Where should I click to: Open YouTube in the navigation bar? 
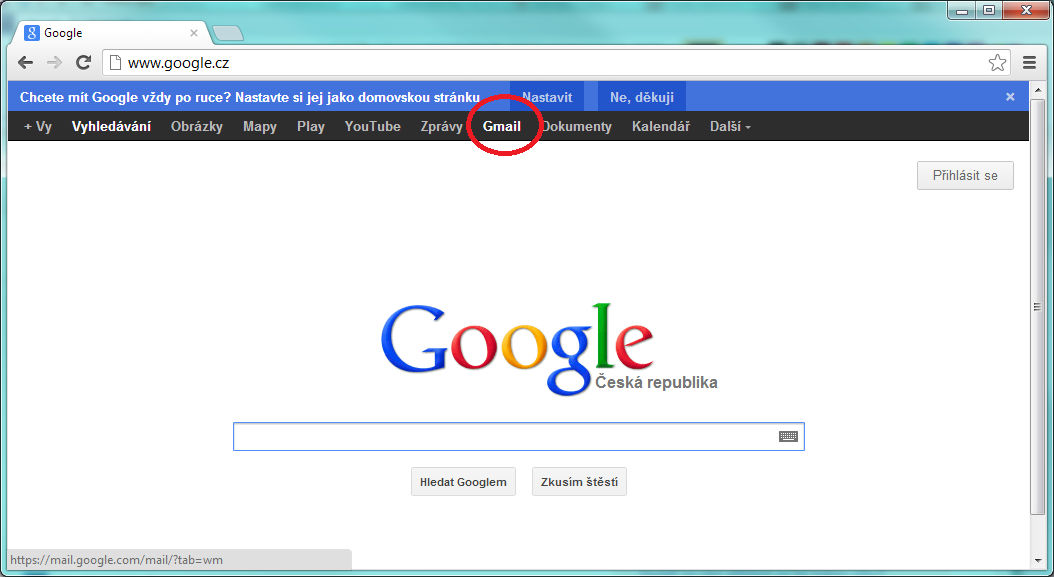click(372, 126)
